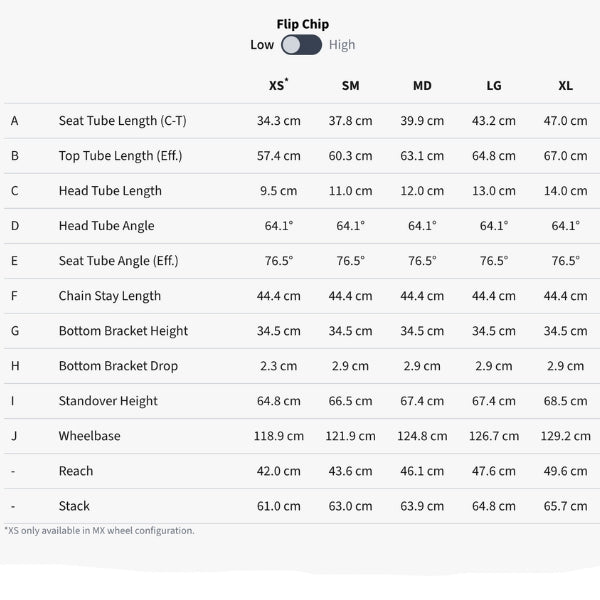Screen dimensions: 600x600
Task: Select the Bottom Bracket Drop row label
Action: (118, 366)
